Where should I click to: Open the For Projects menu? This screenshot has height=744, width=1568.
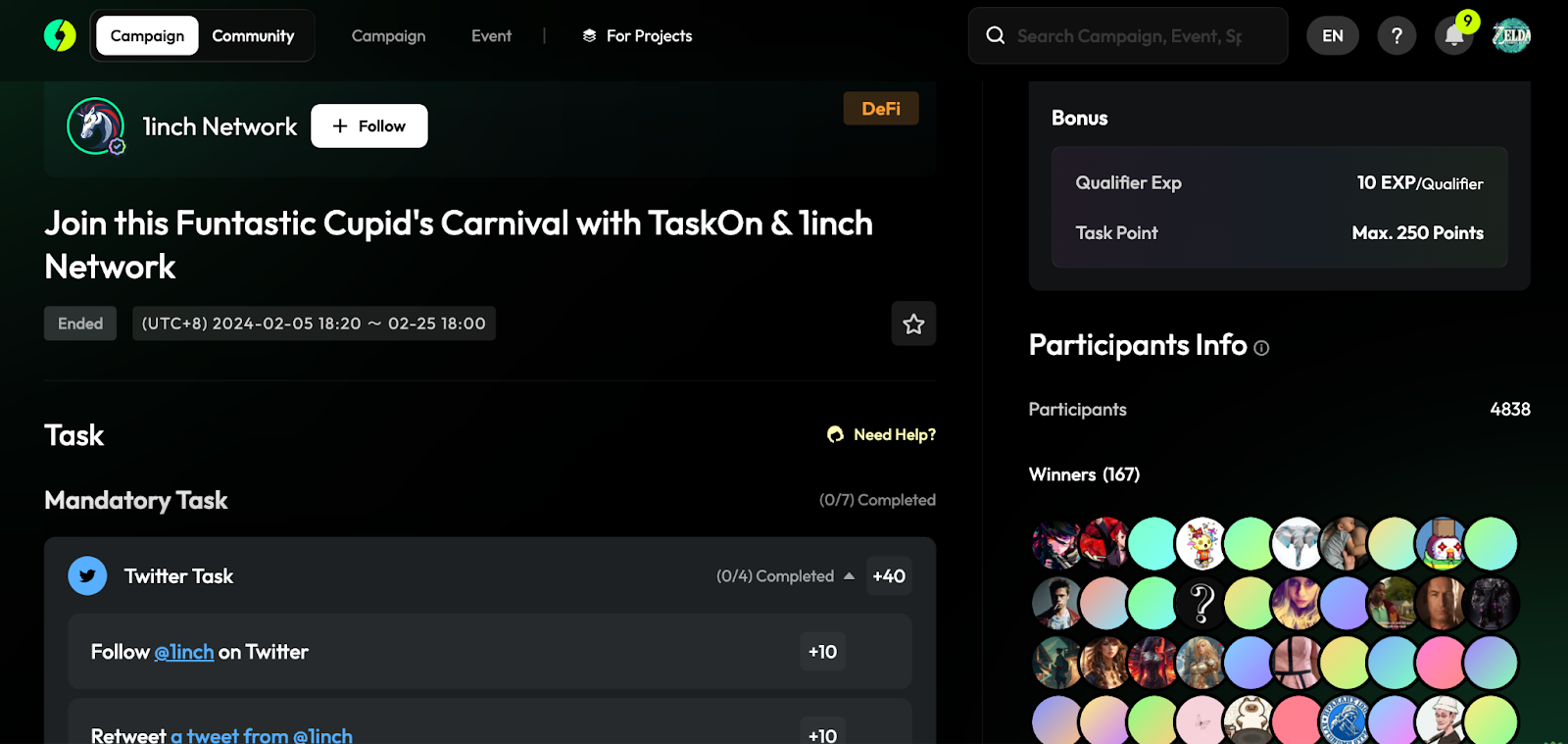(637, 36)
